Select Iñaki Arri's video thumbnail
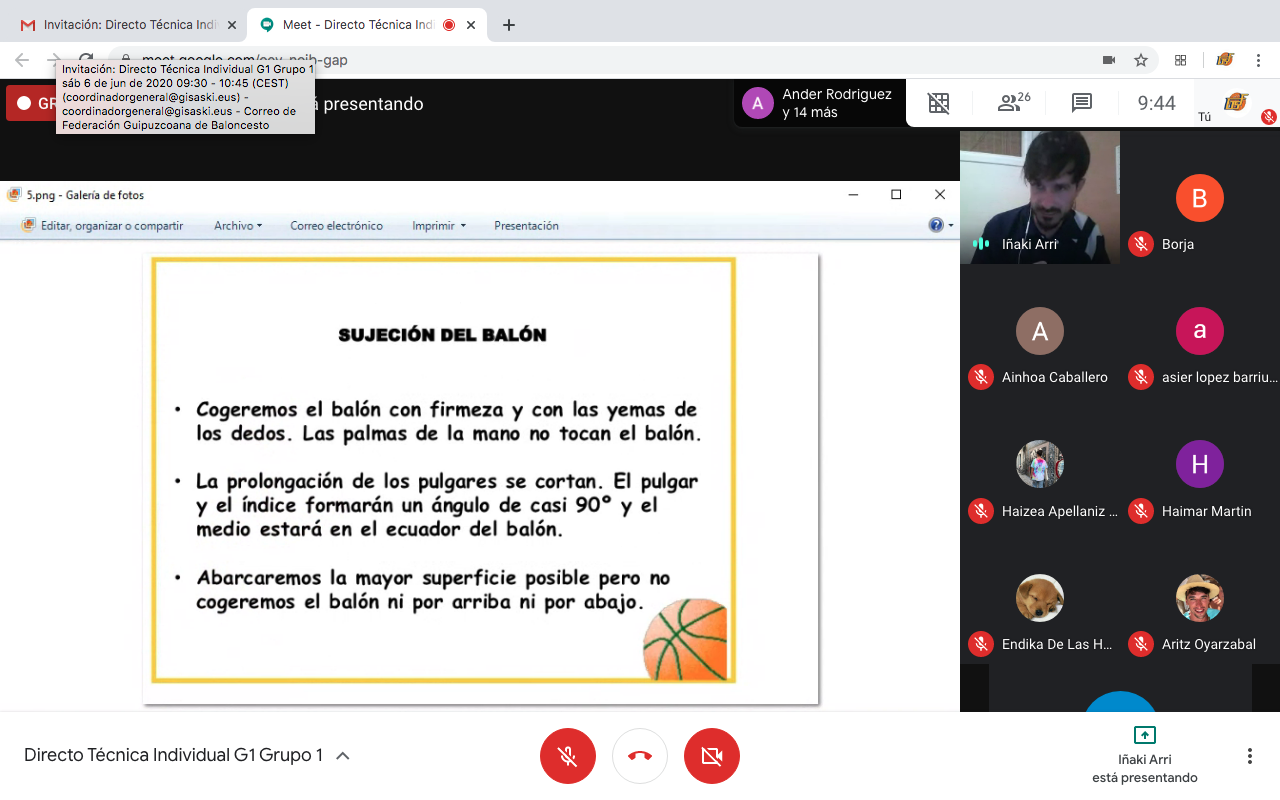This screenshot has height=800, width=1280. coord(1039,197)
